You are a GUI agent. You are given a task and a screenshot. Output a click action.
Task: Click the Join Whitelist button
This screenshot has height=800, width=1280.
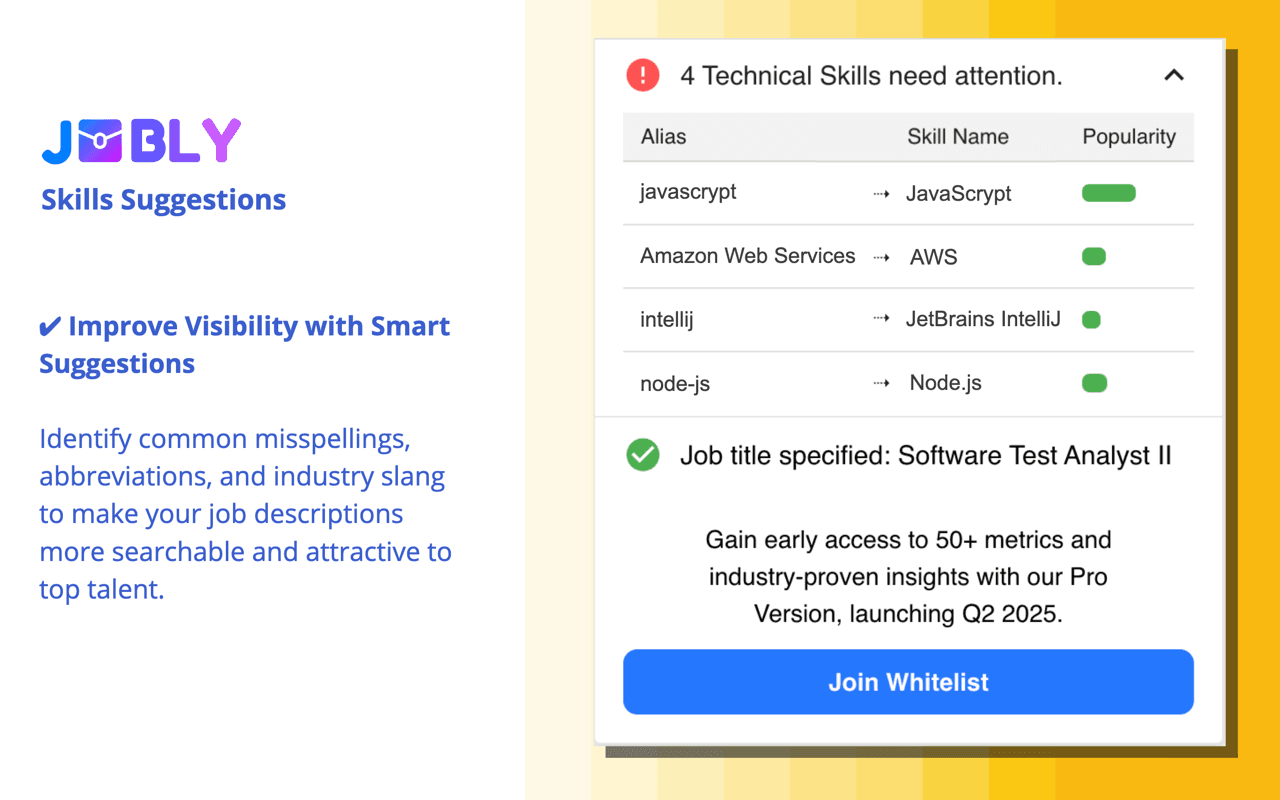click(x=908, y=682)
